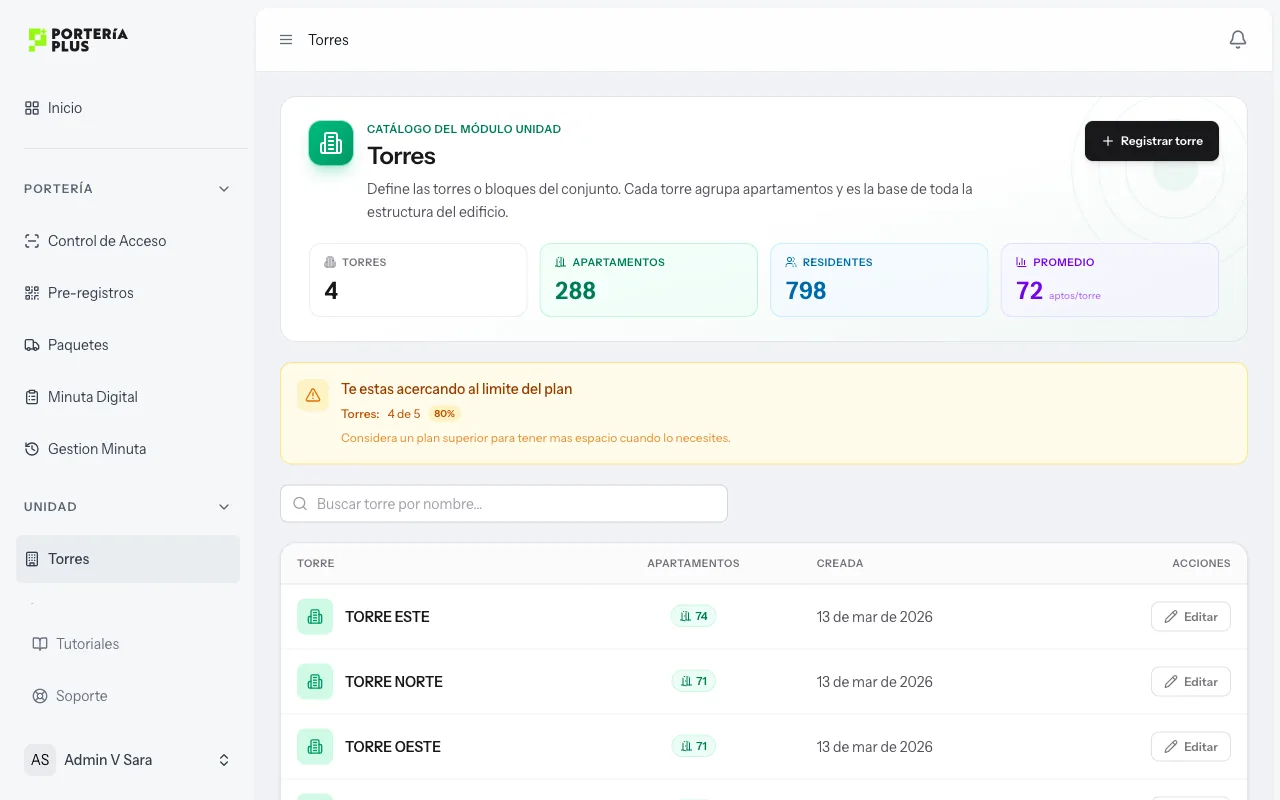Click the yellow warning triangle icon
The height and width of the screenshot is (800, 1280).
tap(313, 395)
